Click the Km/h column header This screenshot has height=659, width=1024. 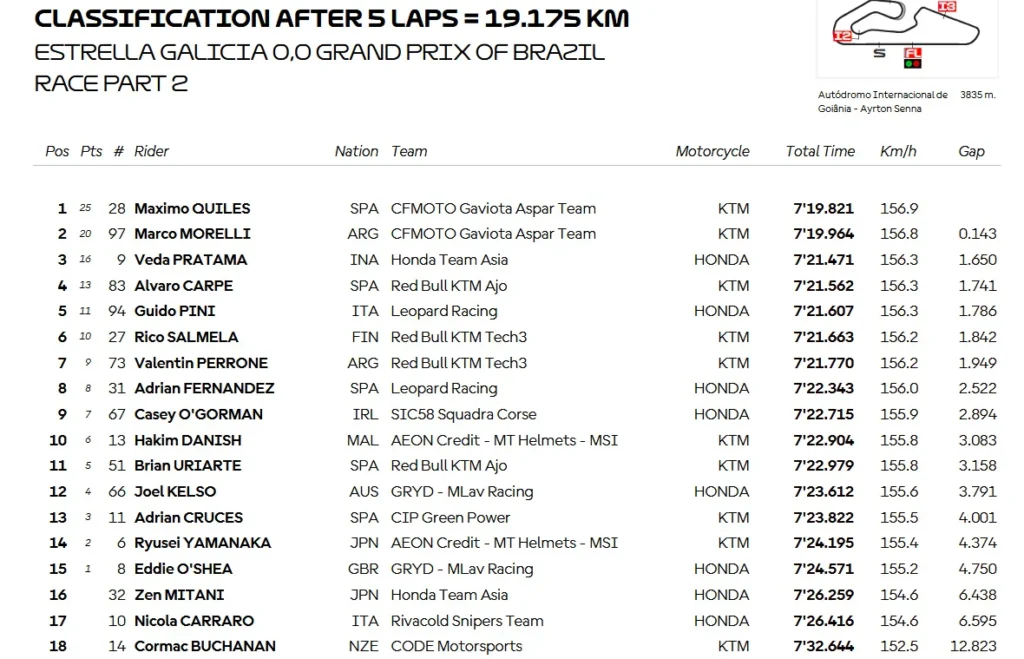(898, 151)
